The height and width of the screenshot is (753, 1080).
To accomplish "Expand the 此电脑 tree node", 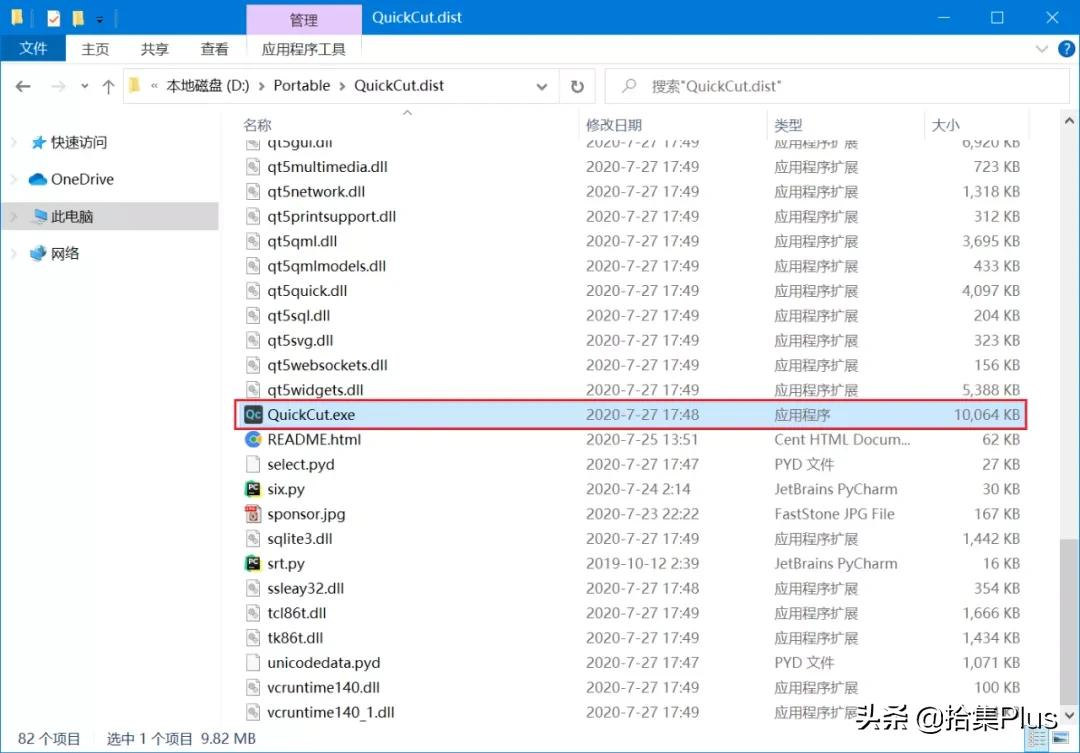I will (14, 216).
